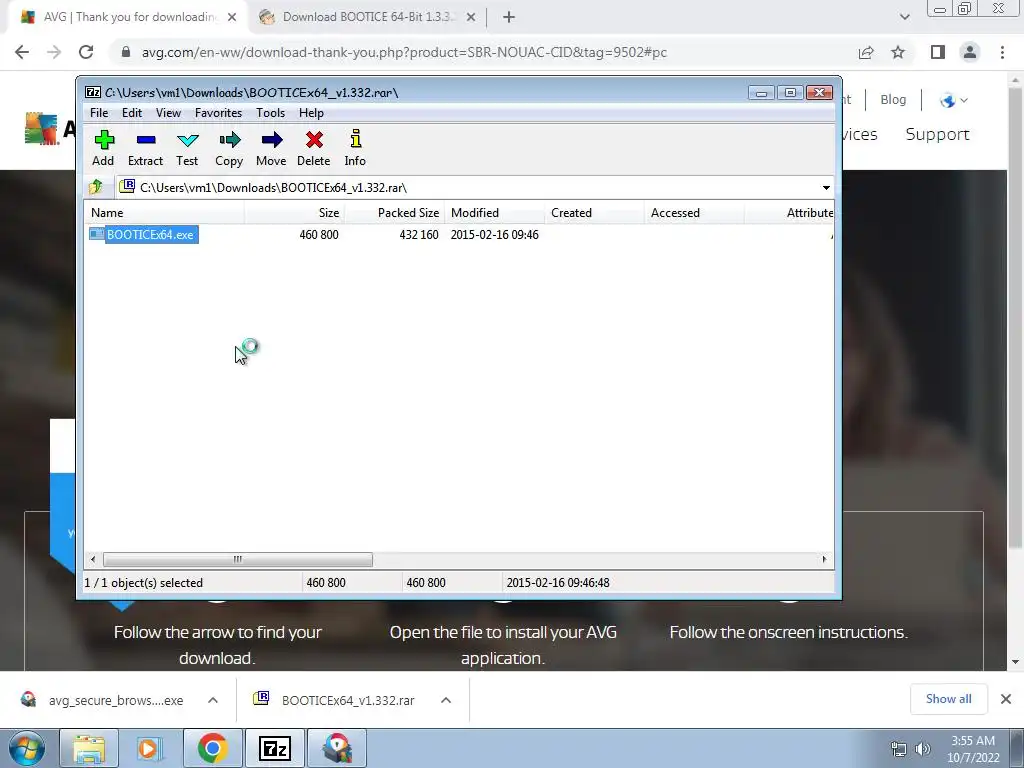Open the Chrome profile icon
Viewport: 1024px width, 768px height.
tap(970, 52)
